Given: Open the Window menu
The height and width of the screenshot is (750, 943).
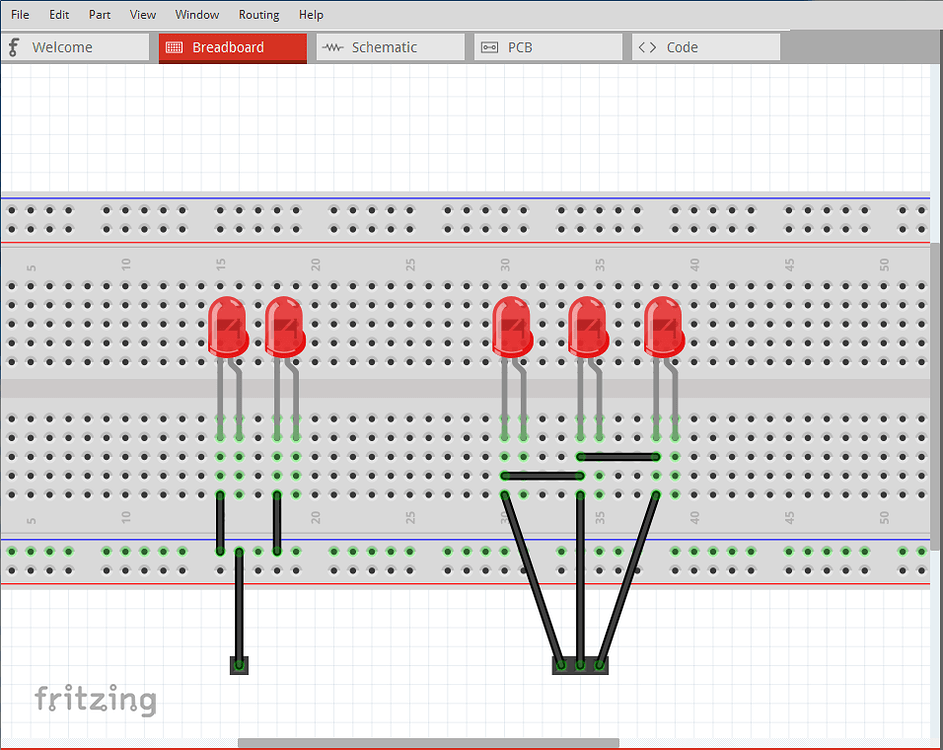Looking at the screenshot, I should [x=196, y=14].
